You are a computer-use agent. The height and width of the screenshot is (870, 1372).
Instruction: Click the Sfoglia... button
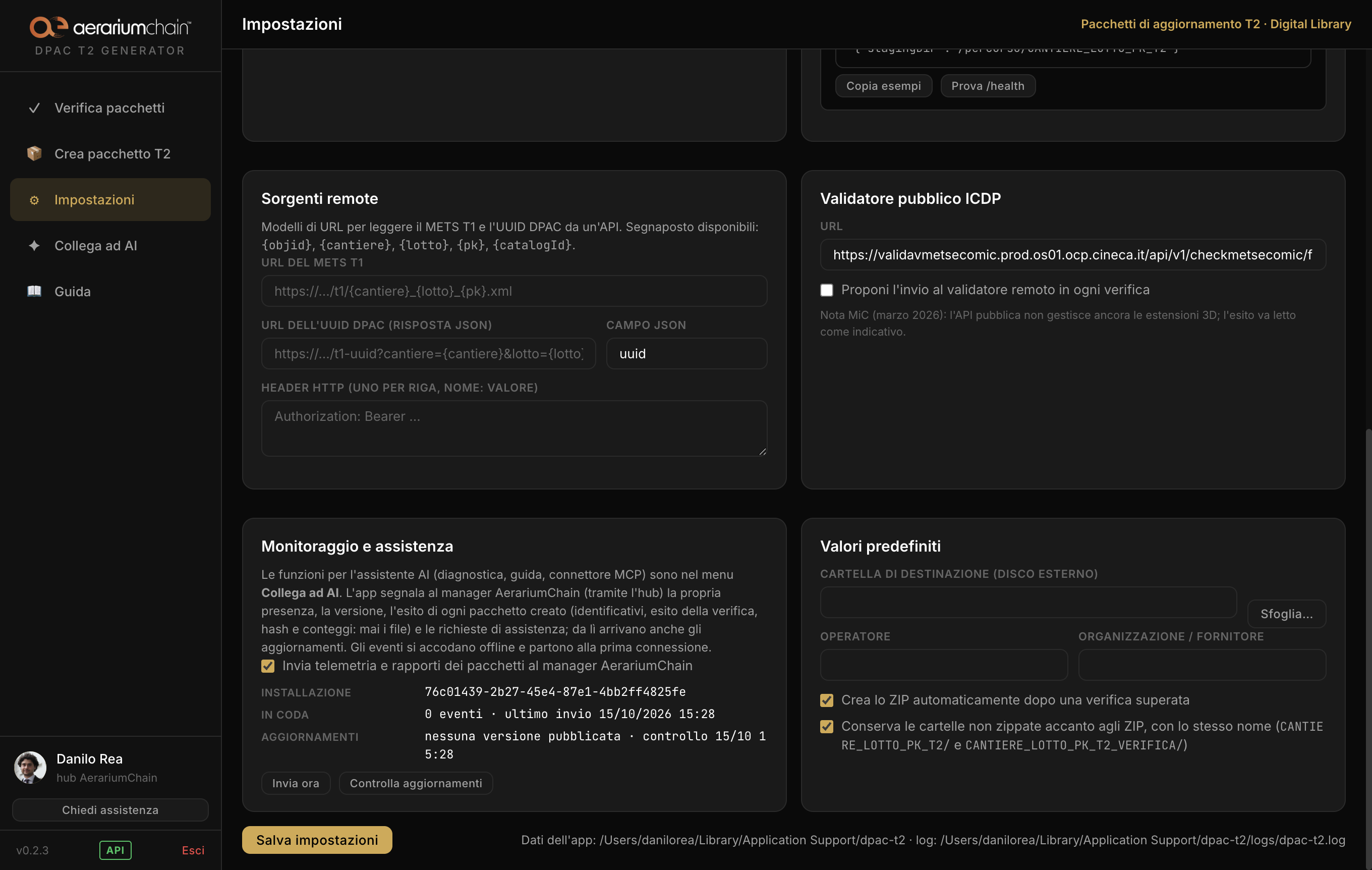(1286, 614)
